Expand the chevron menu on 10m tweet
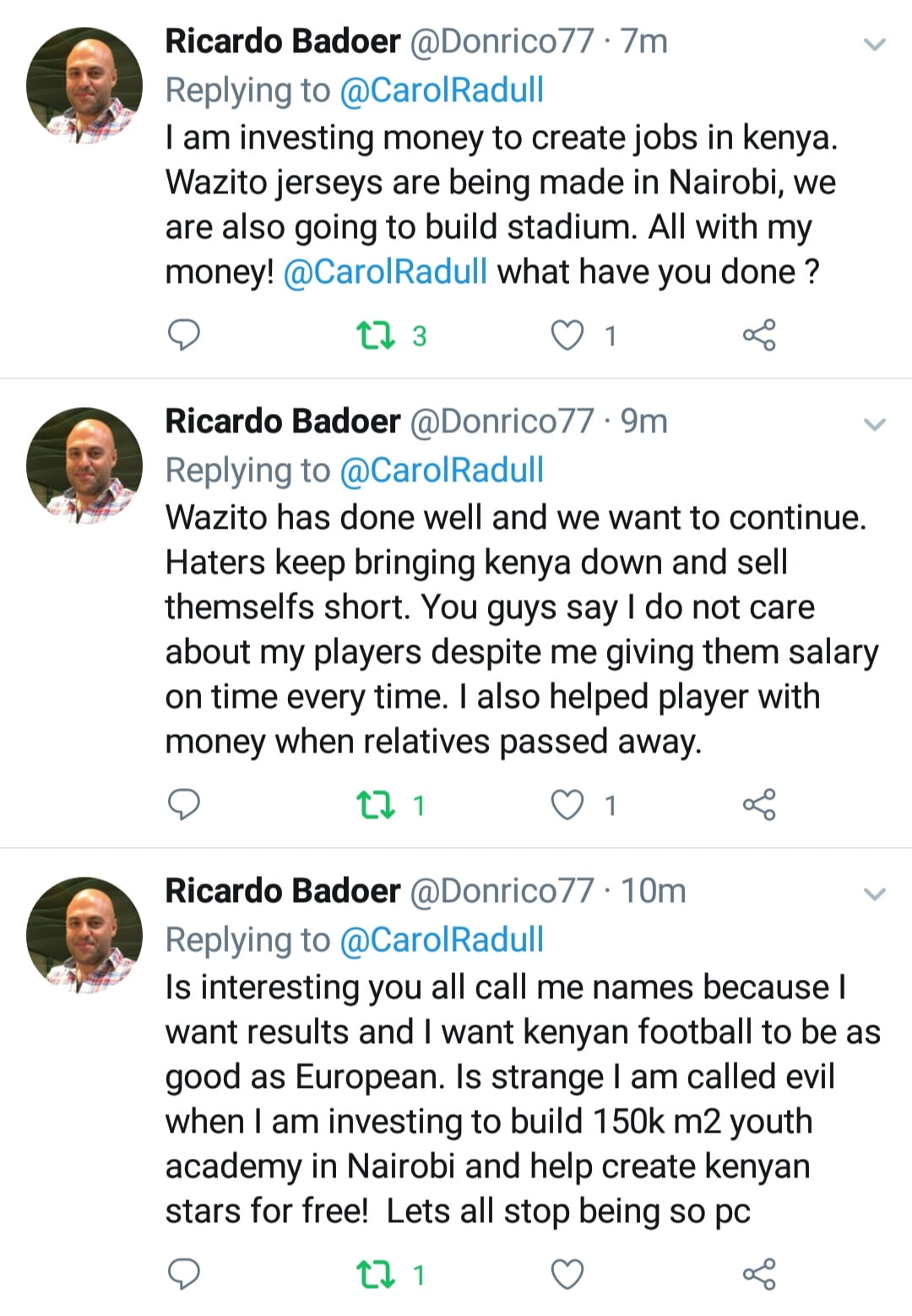This screenshot has width=912, height=1316. pyautogui.click(x=876, y=894)
